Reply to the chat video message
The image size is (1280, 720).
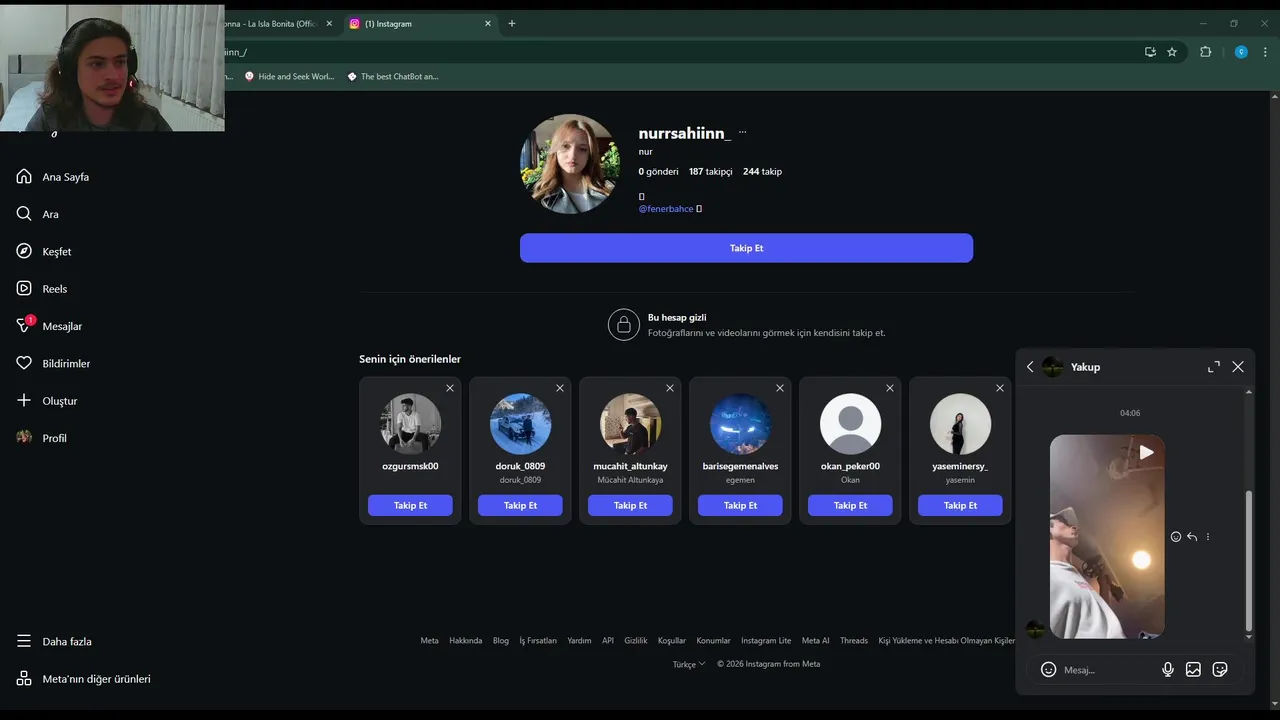click(x=1192, y=537)
